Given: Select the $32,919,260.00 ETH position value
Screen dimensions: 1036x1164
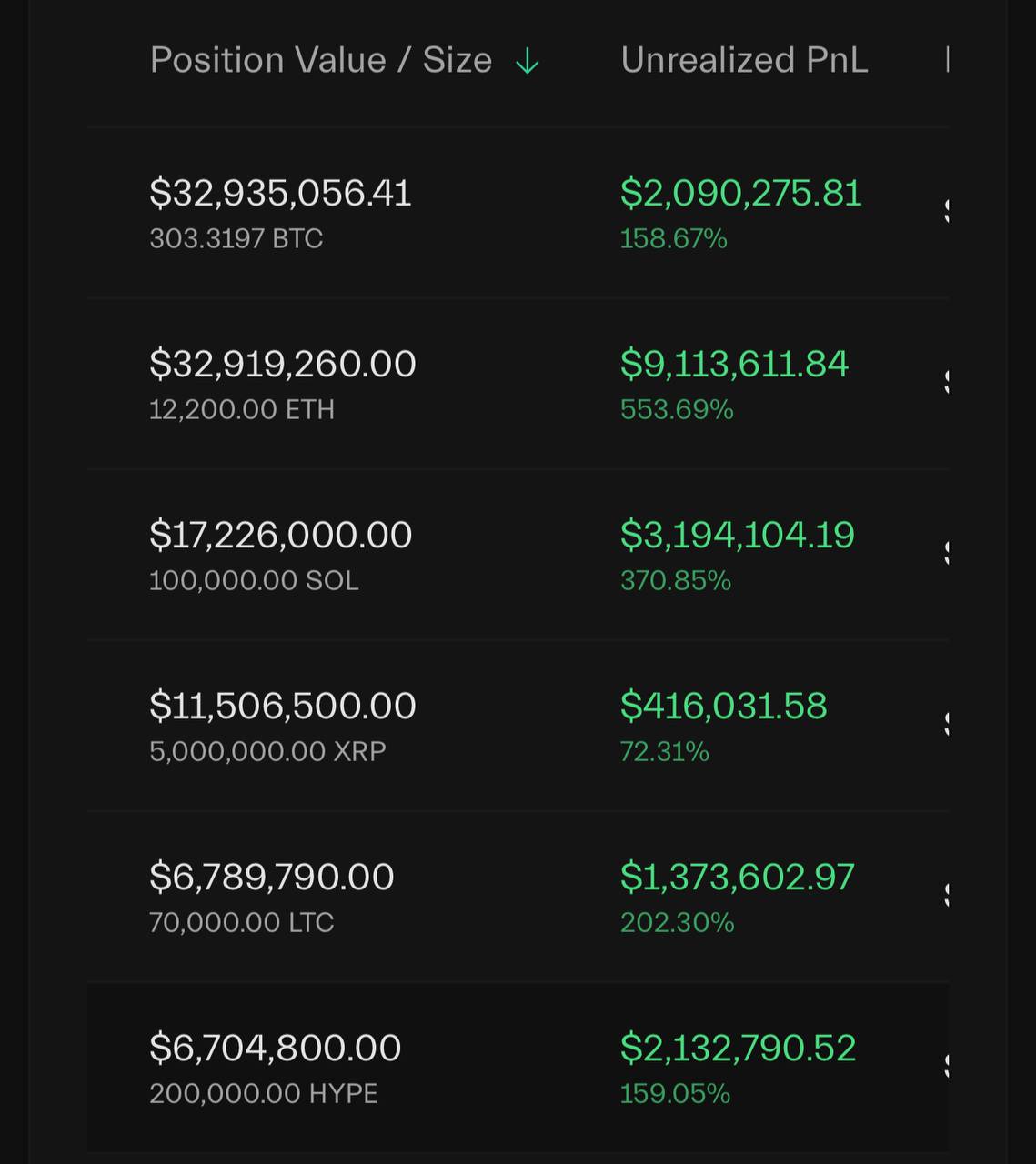Looking at the screenshot, I should [x=283, y=364].
